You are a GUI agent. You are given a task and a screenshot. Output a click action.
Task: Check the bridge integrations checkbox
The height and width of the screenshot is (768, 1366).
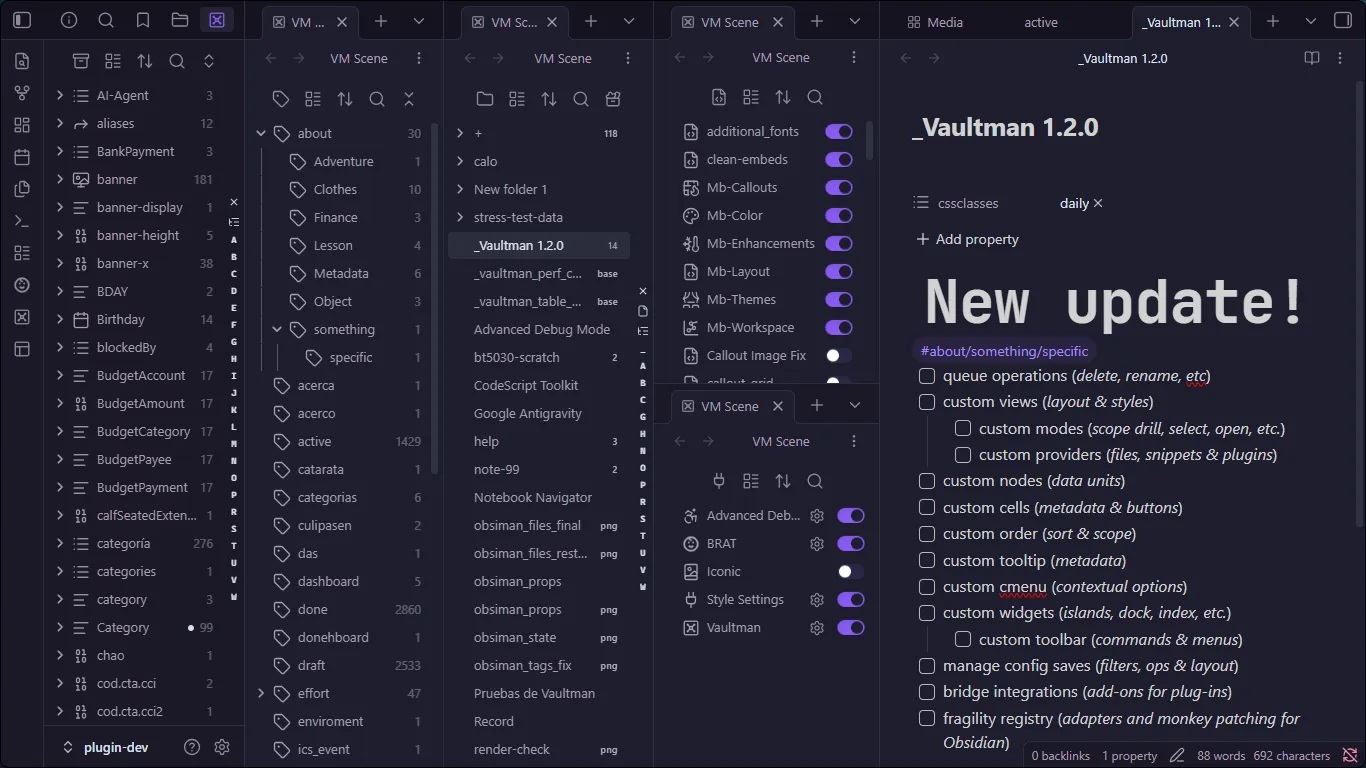tap(927, 692)
